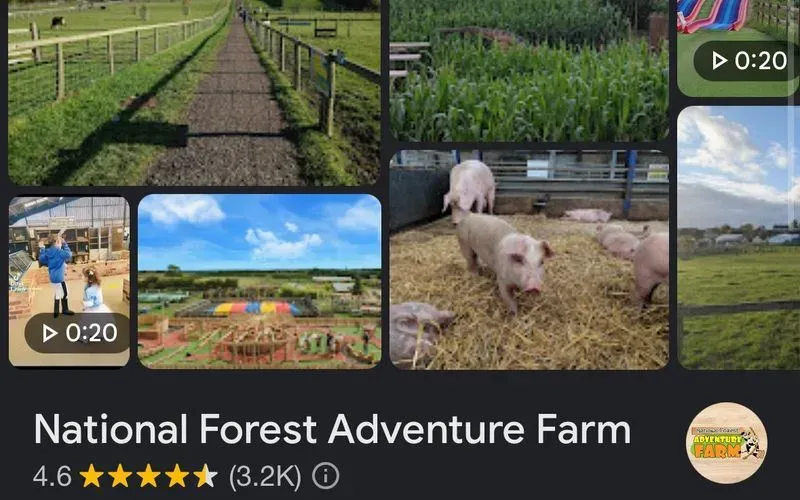Click the play triangle on slide video
Screen dimensions: 800x500
point(719,61)
